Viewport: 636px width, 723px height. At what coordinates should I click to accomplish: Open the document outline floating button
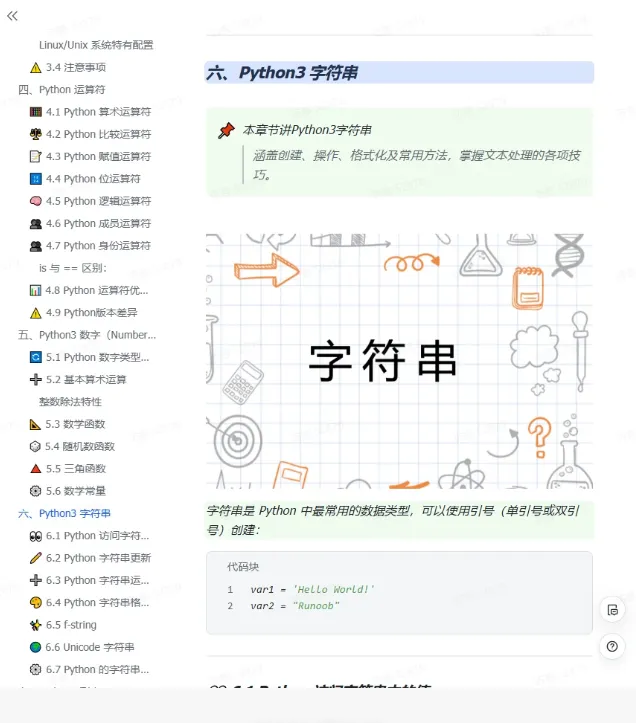coord(612,610)
